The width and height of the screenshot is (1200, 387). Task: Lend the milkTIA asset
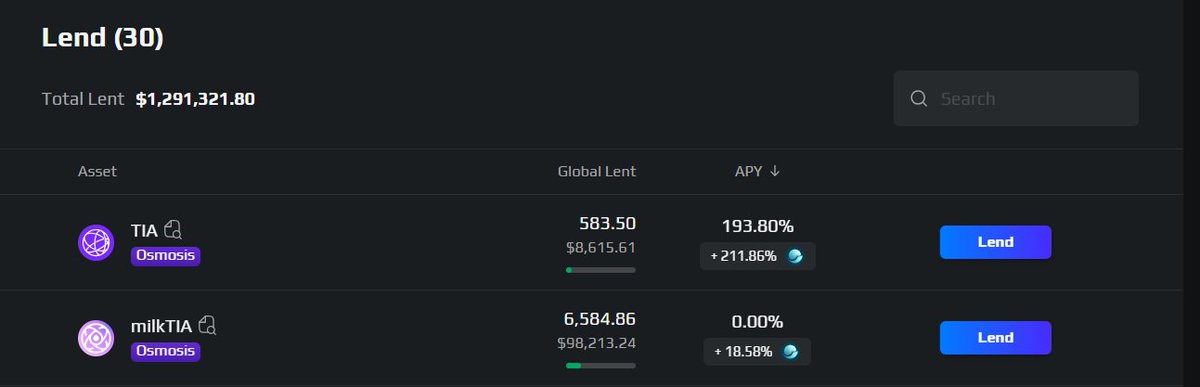[x=995, y=338]
